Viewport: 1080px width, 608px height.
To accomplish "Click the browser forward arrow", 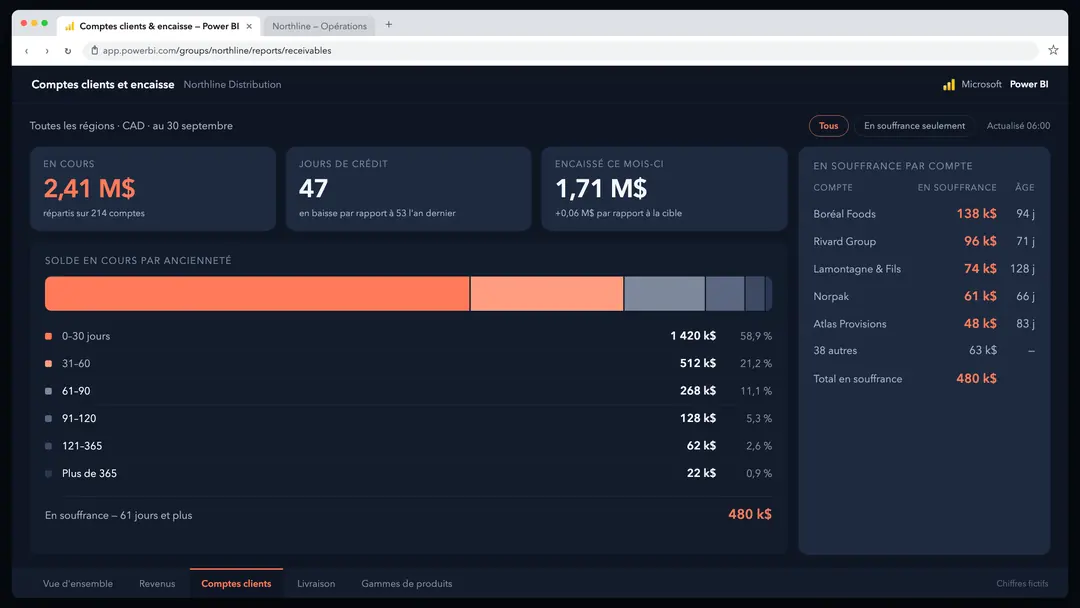I will (x=47, y=51).
